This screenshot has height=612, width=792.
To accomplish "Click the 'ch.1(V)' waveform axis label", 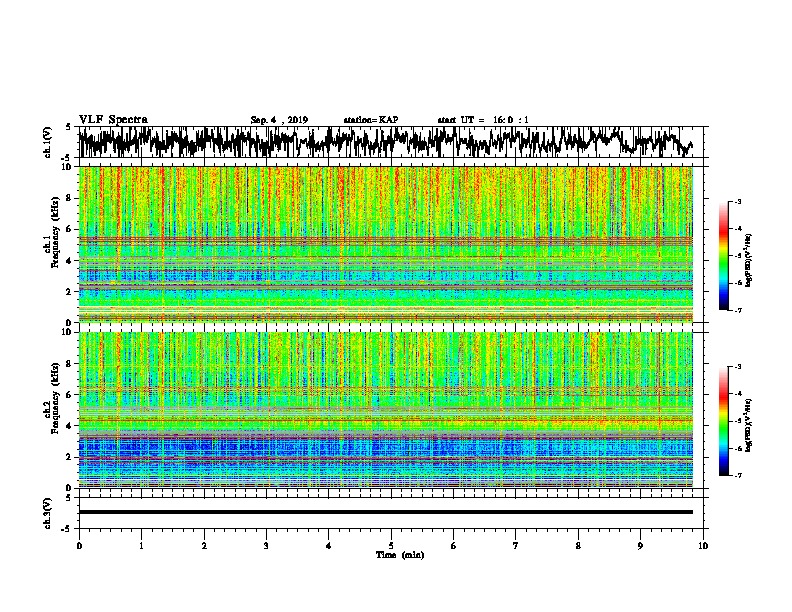I will tap(47, 142).
